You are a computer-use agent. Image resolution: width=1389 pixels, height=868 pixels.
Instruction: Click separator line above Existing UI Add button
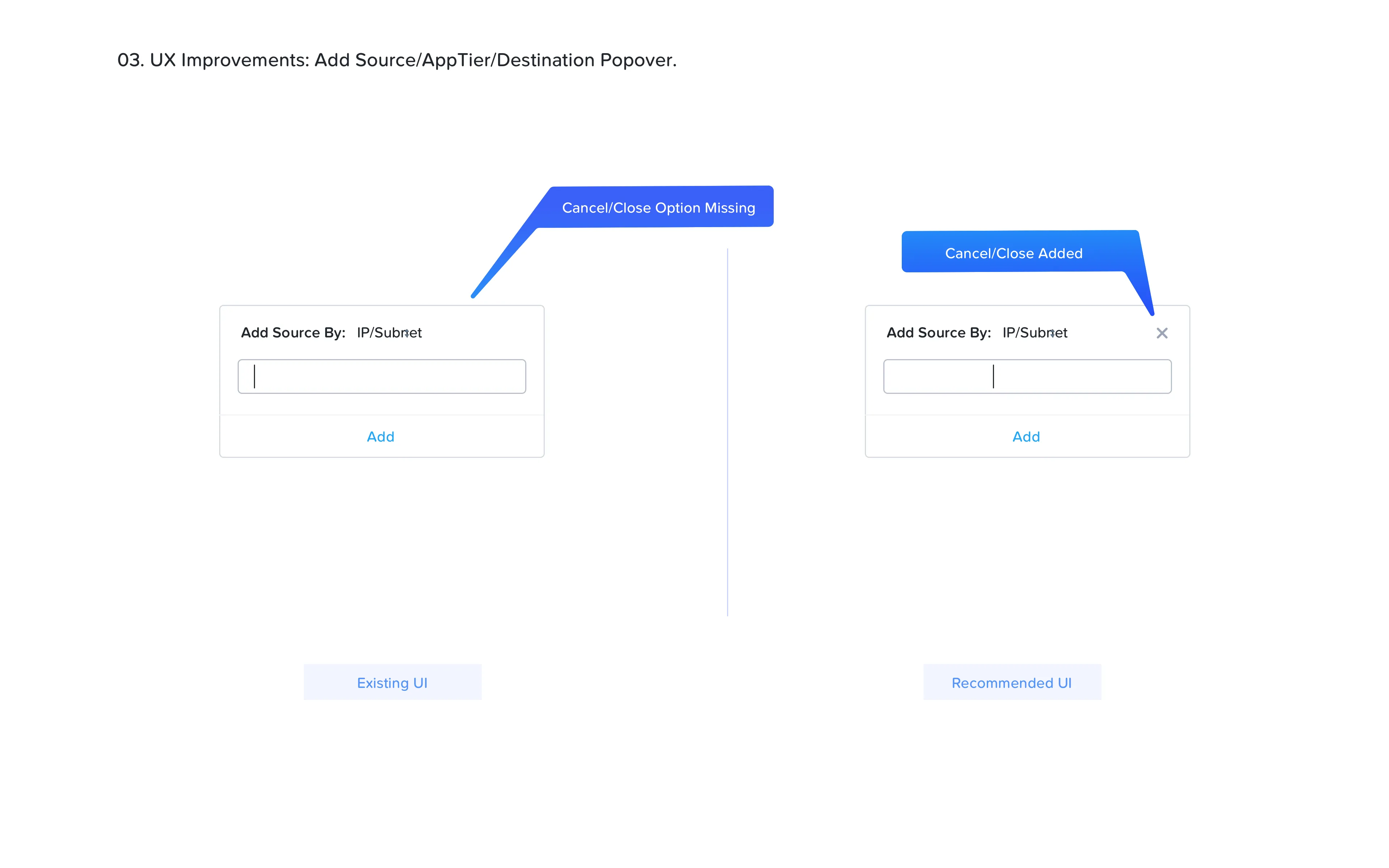[382, 414]
